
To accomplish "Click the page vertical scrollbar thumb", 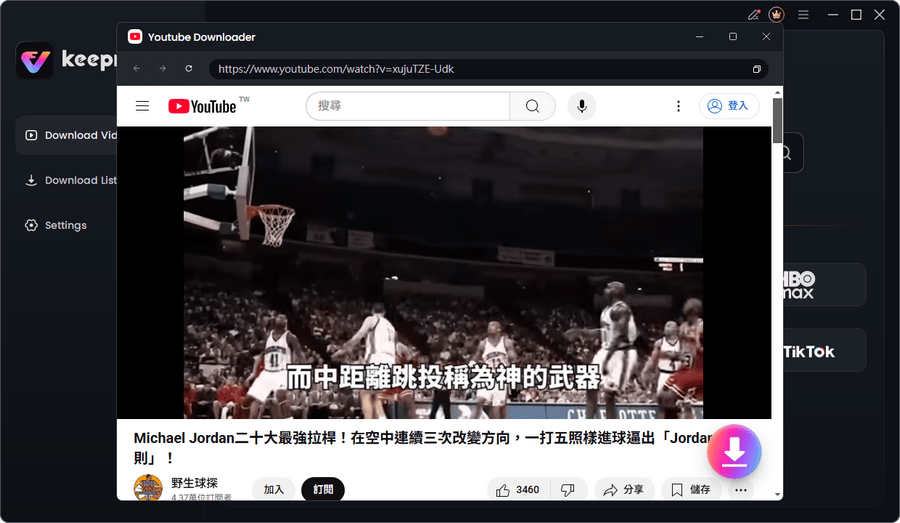I will click(777, 121).
